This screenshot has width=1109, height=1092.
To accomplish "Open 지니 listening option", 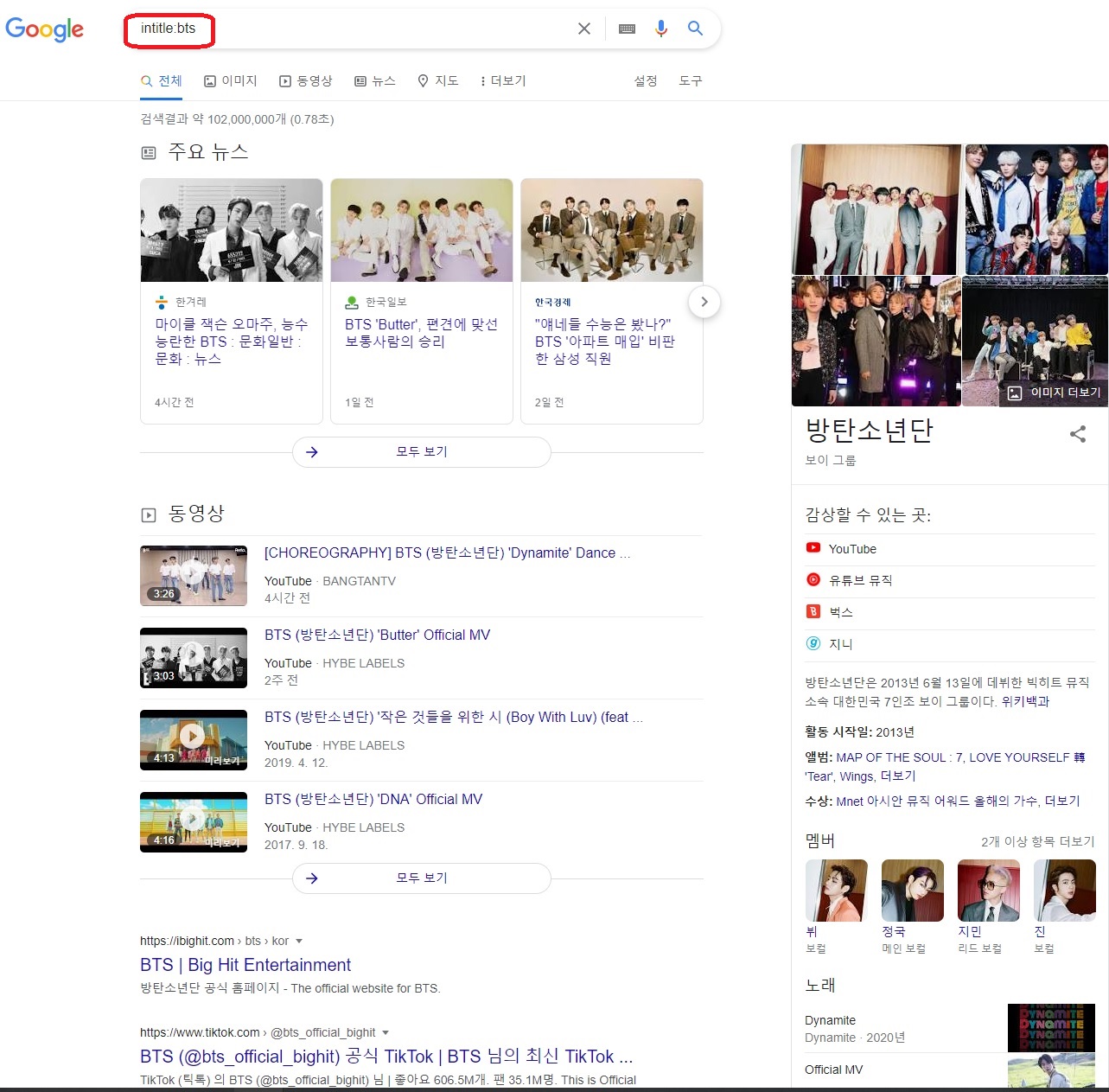I will pos(950,644).
